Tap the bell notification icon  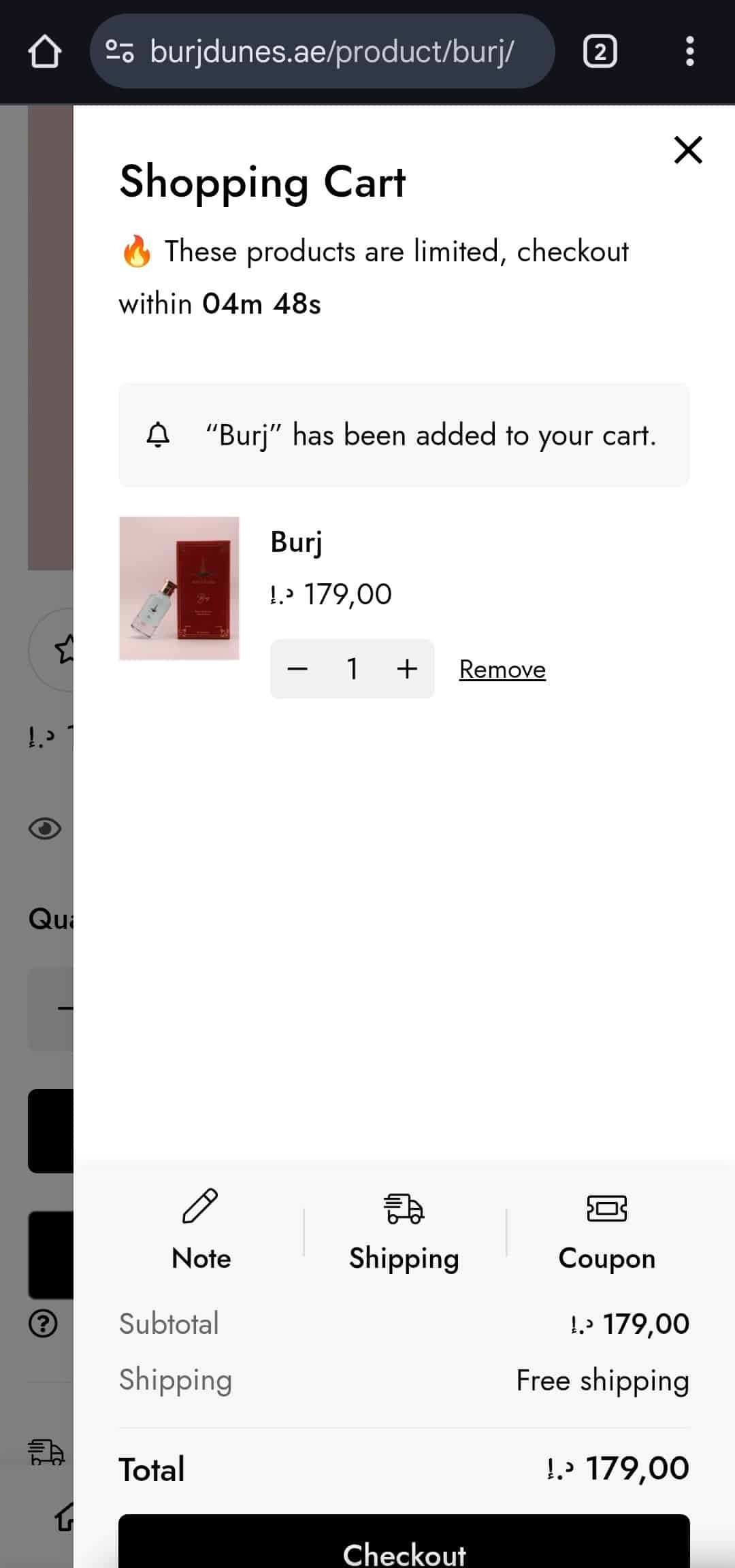point(158,435)
